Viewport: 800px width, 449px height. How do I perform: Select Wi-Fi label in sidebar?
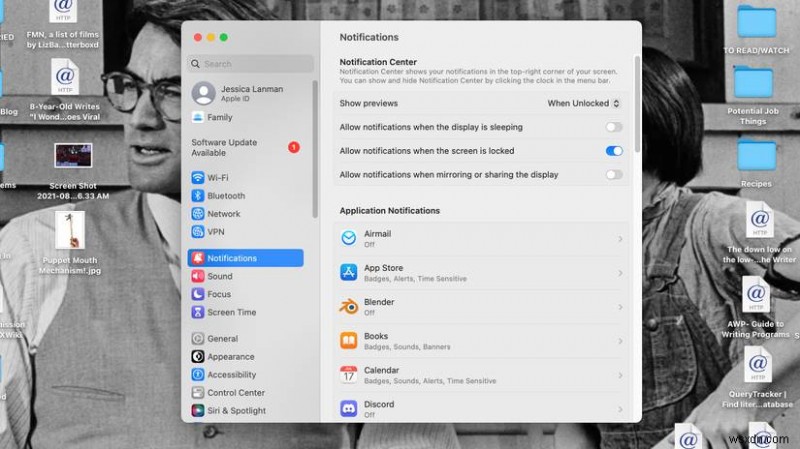coord(218,178)
